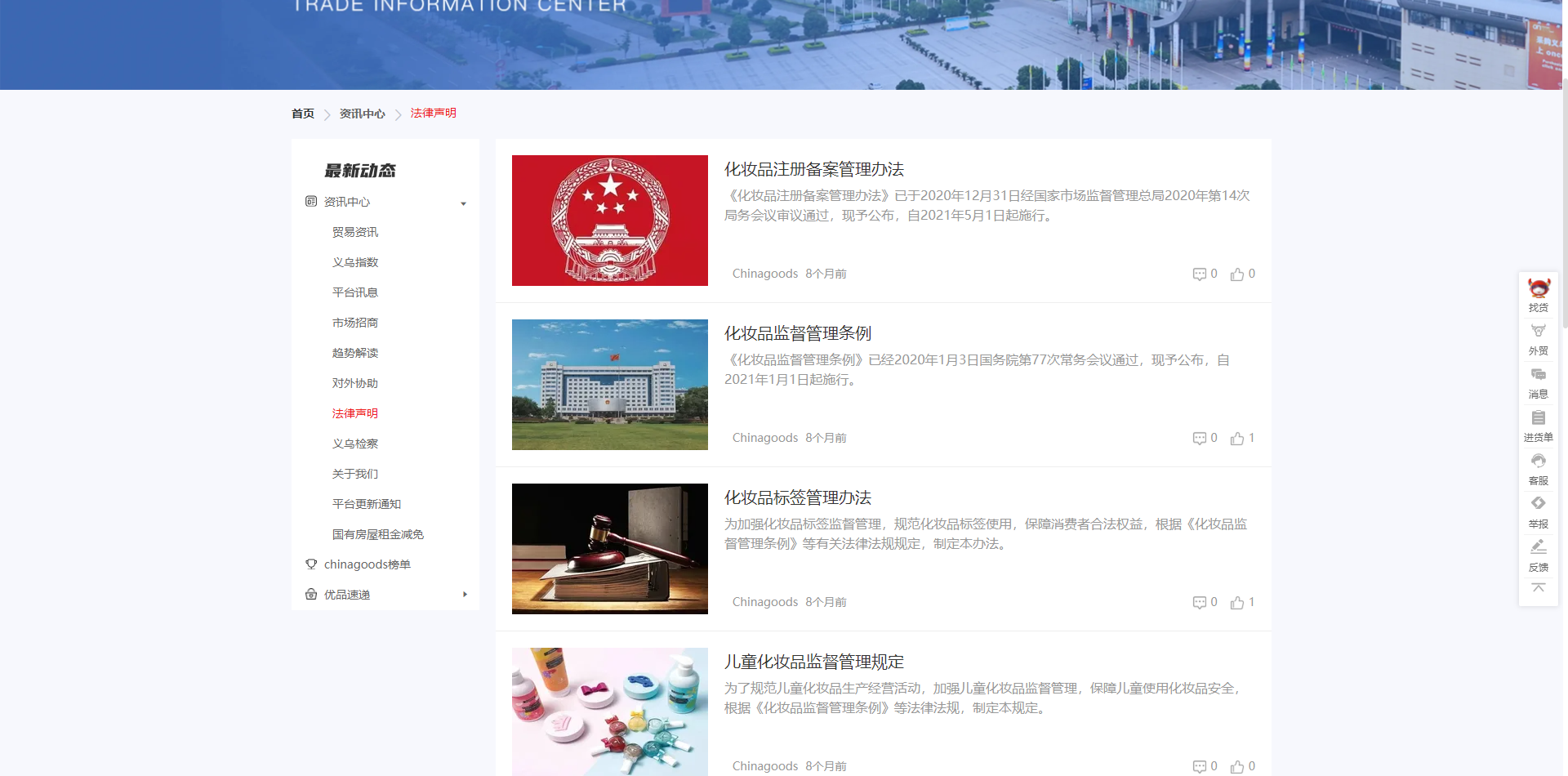Screen dimensions: 1568x776
Task: Open the 外贸 foreign trade icon
Action: coord(1539,332)
